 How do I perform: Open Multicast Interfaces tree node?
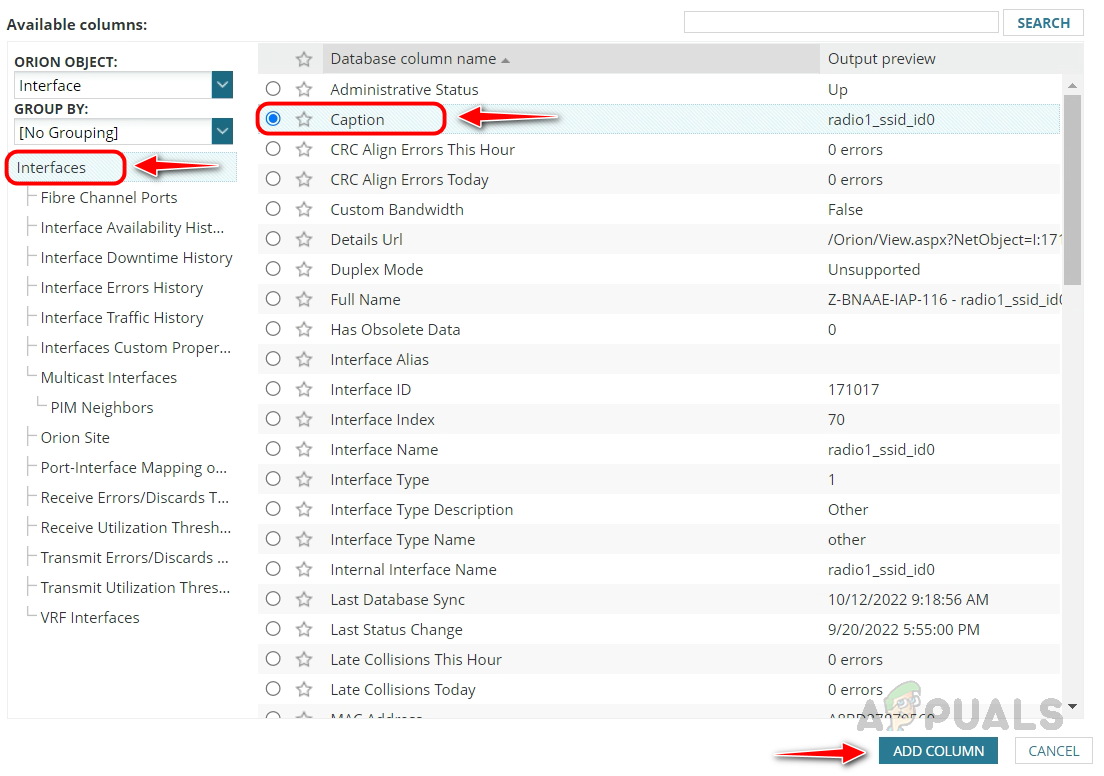(108, 377)
